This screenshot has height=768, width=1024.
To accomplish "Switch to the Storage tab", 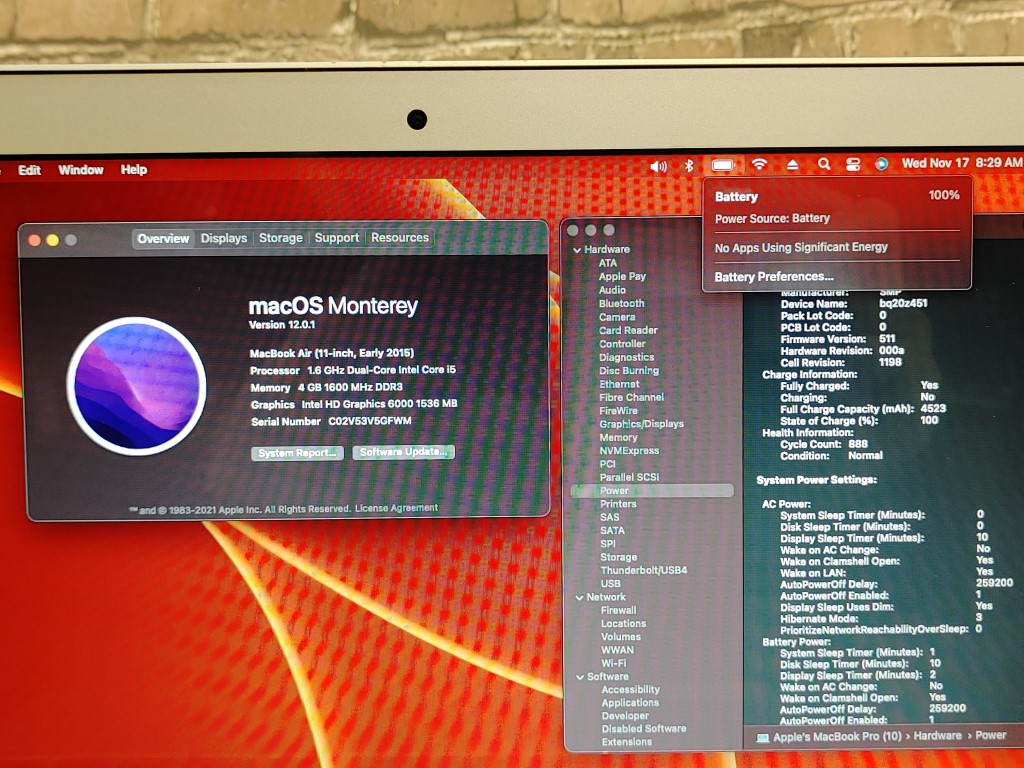I will [x=281, y=238].
